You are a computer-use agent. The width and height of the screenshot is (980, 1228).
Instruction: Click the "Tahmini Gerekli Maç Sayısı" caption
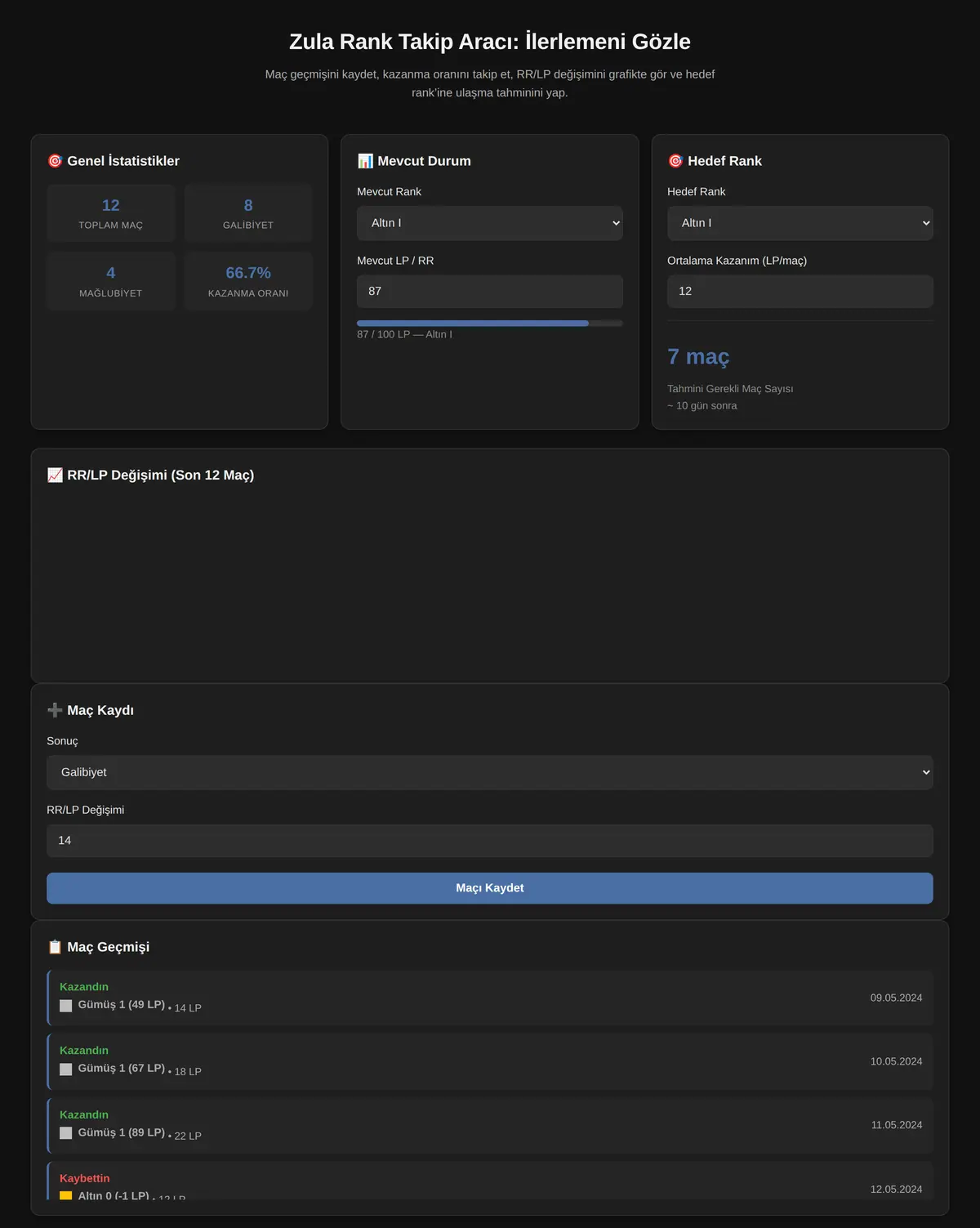coord(730,389)
